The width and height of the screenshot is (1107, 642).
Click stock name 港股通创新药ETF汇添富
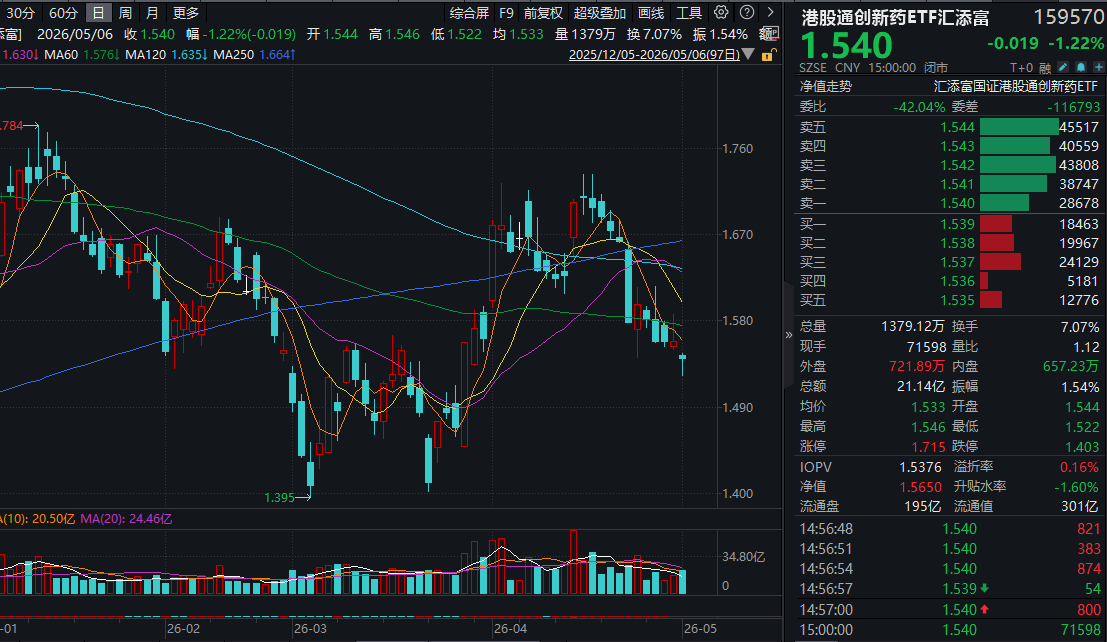pyautogui.click(x=895, y=17)
